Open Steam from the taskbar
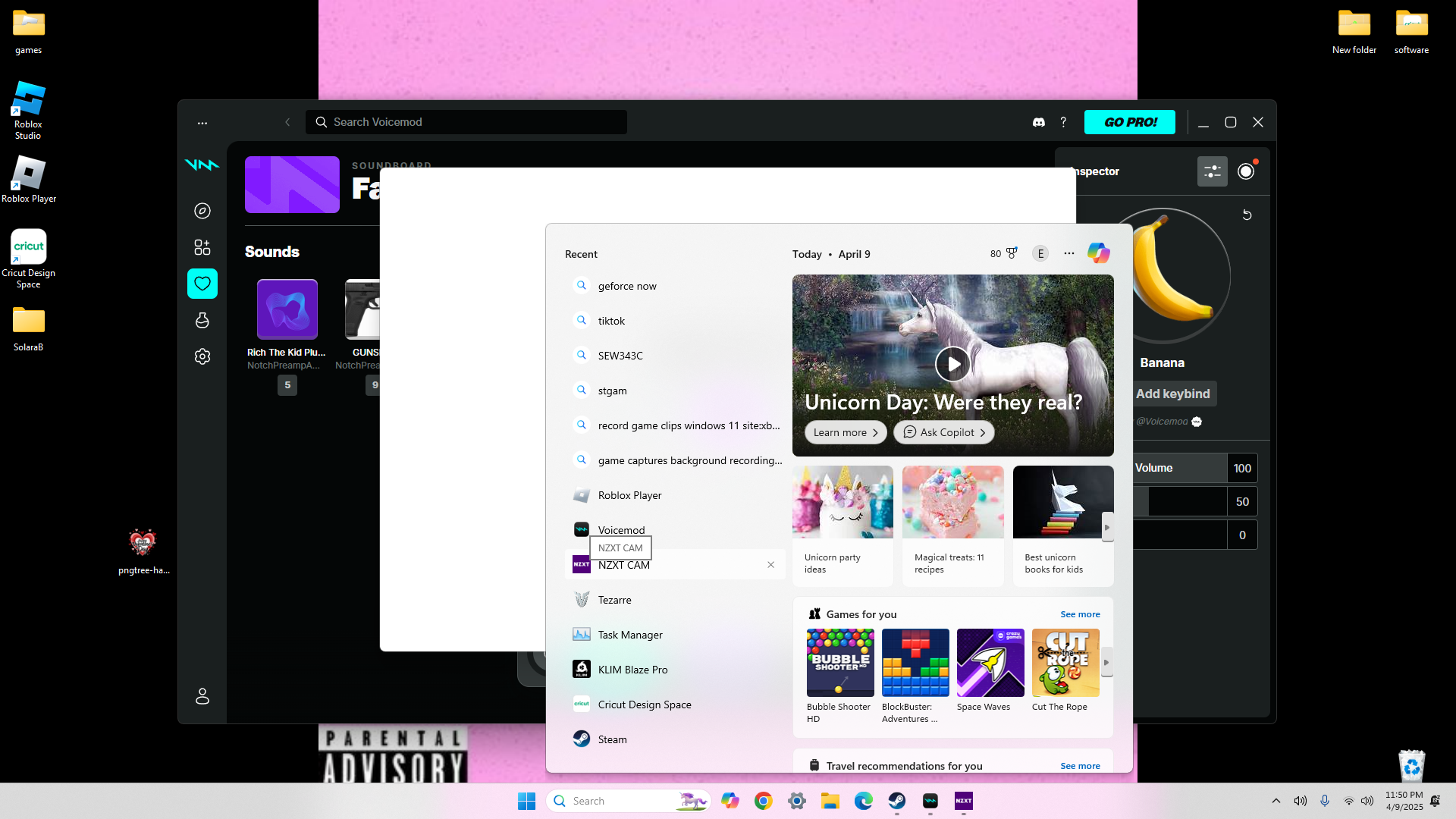This screenshot has height=819, width=1456. pyautogui.click(x=897, y=801)
